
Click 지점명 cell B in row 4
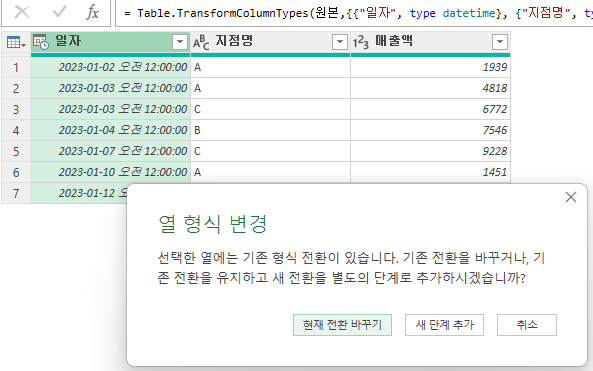click(x=270, y=130)
